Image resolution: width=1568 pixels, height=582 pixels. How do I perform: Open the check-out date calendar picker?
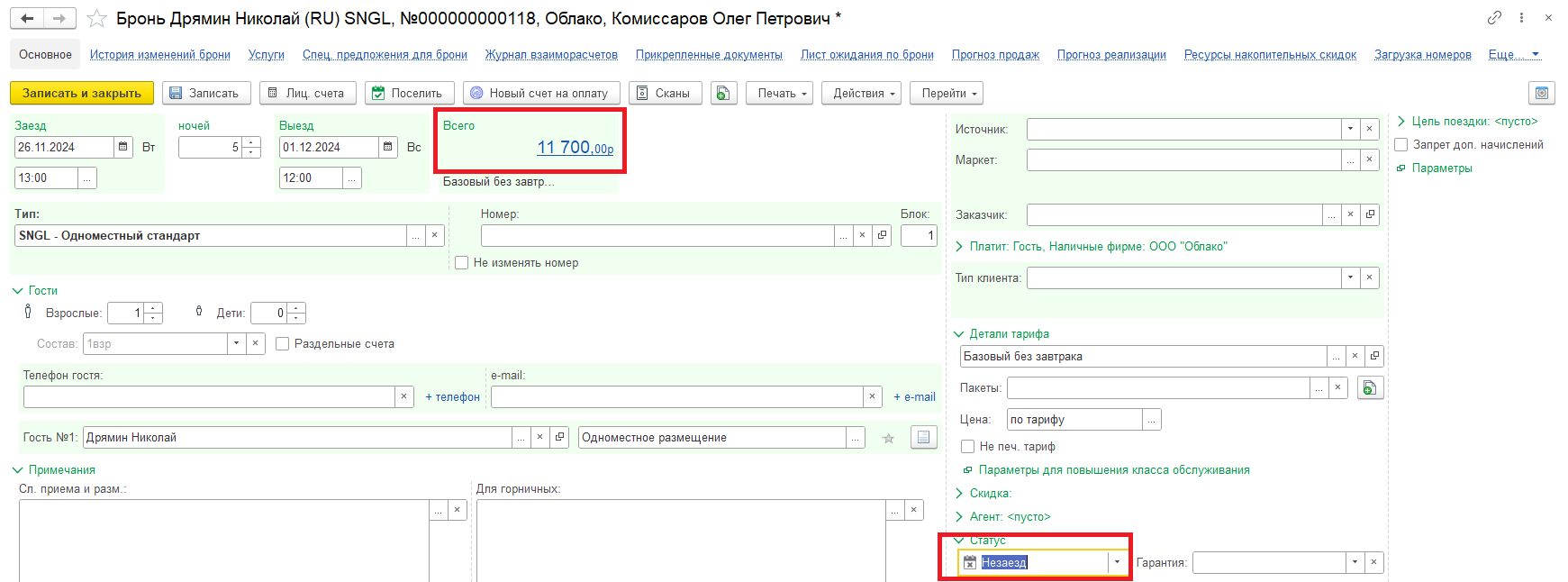[x=388, y=147]
